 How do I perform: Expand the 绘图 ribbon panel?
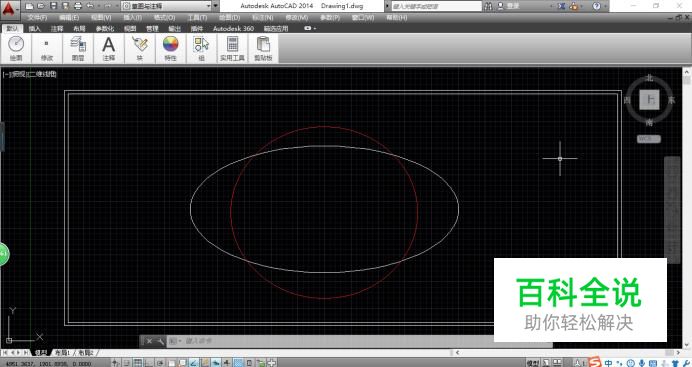point(16,49)
